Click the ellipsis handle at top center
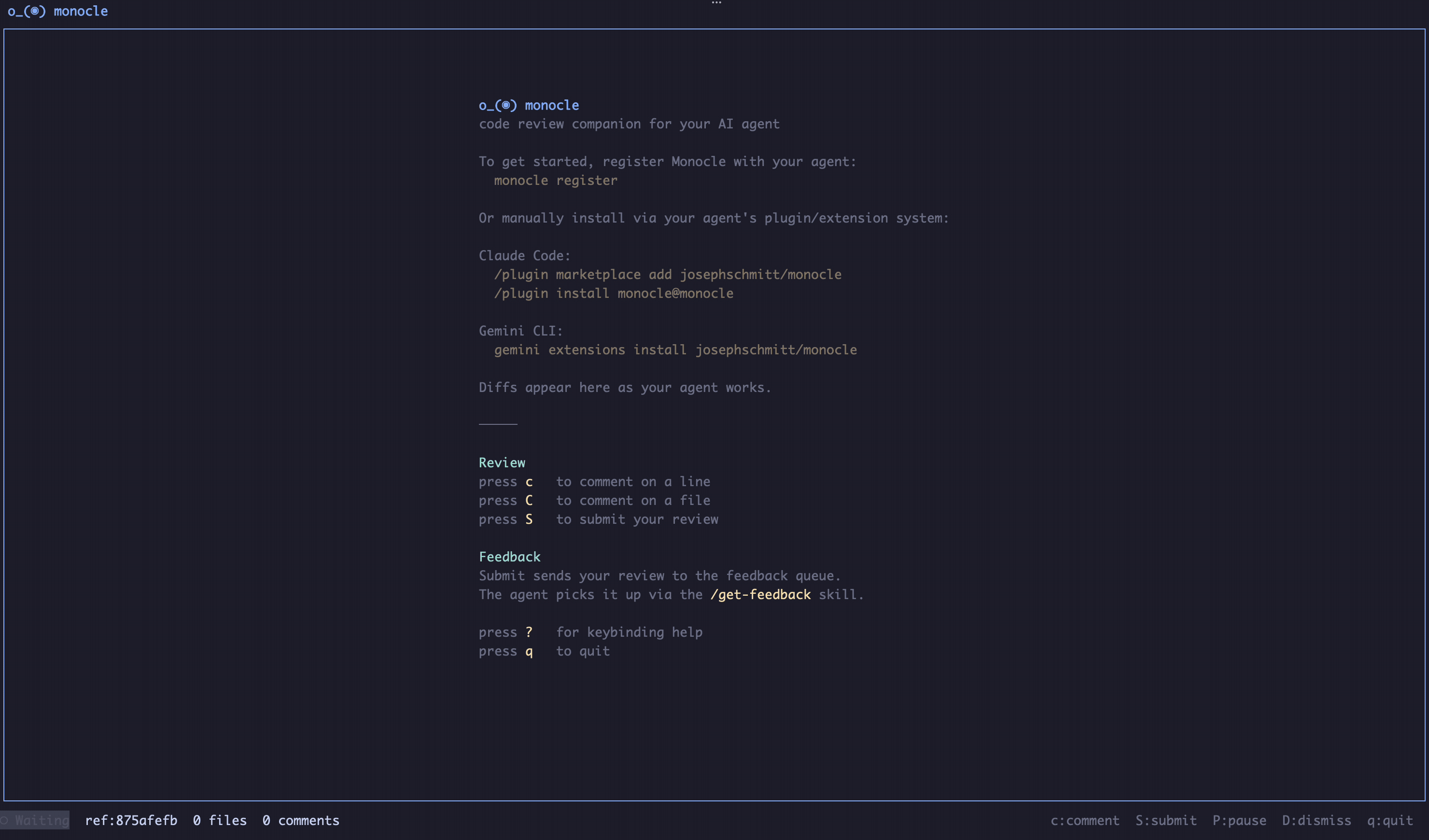This screenshot has width=1429, height=840. point(716,3)
